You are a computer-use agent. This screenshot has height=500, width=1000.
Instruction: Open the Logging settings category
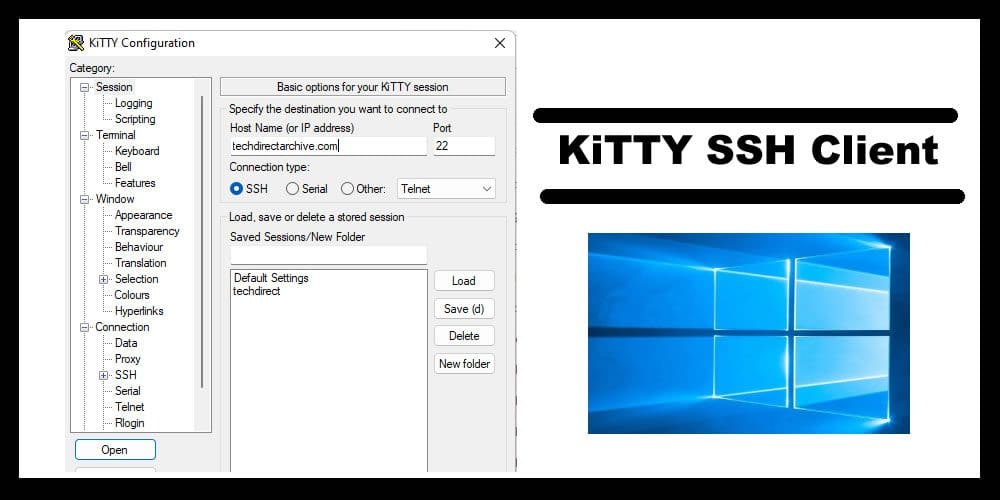click(x=133, y=103)
